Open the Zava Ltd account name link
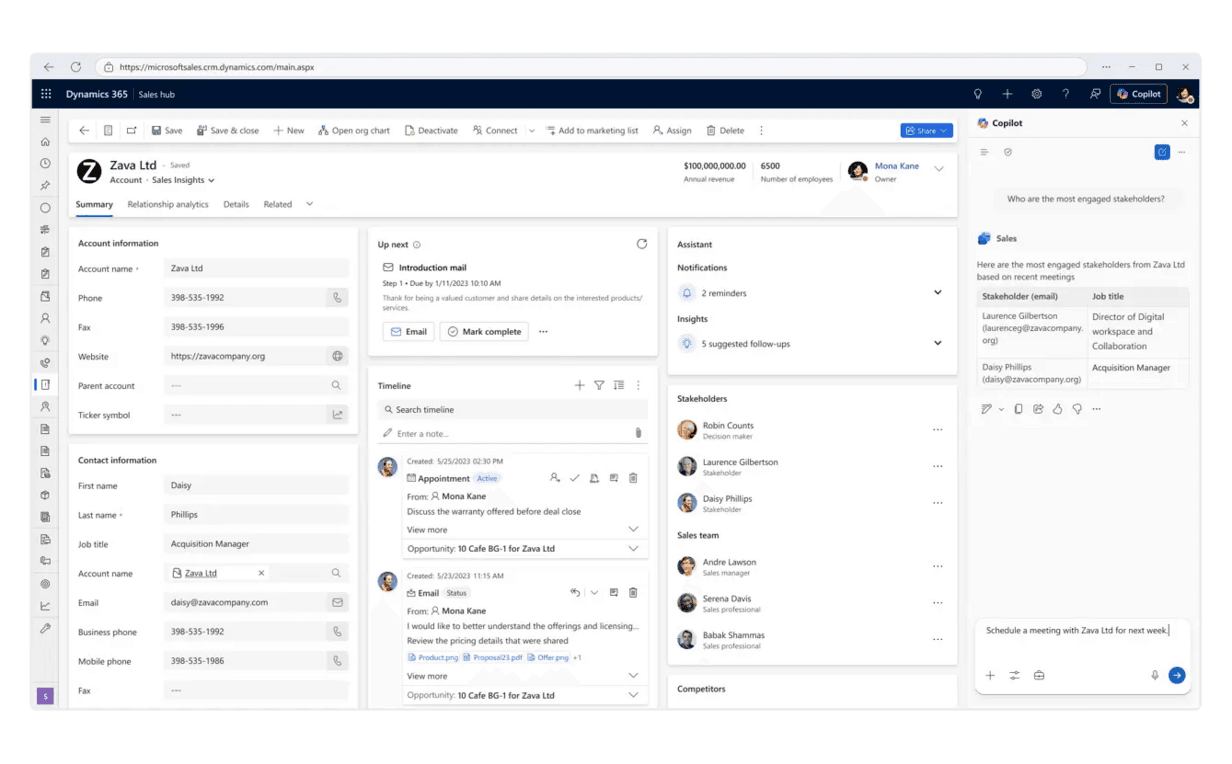The image size is (1232, 764). pos(200,573)
